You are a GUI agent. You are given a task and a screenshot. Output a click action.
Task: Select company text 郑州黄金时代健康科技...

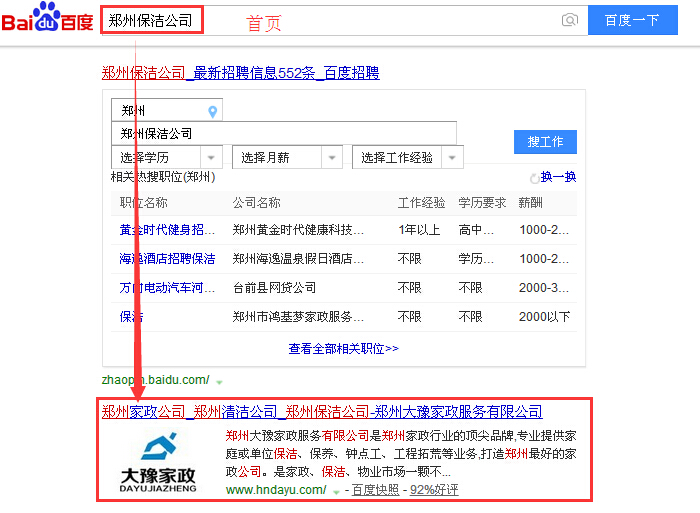tap(298, 230)
